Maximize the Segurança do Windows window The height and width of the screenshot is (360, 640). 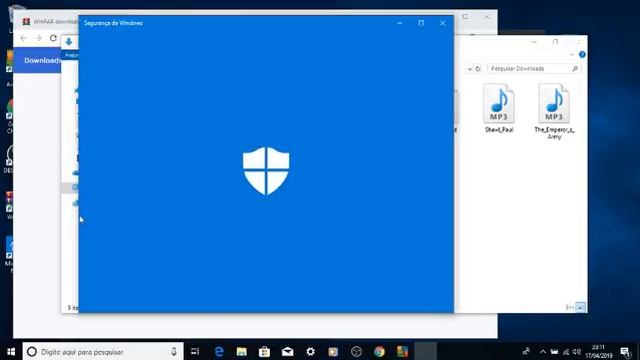click(x=421, y=23)
